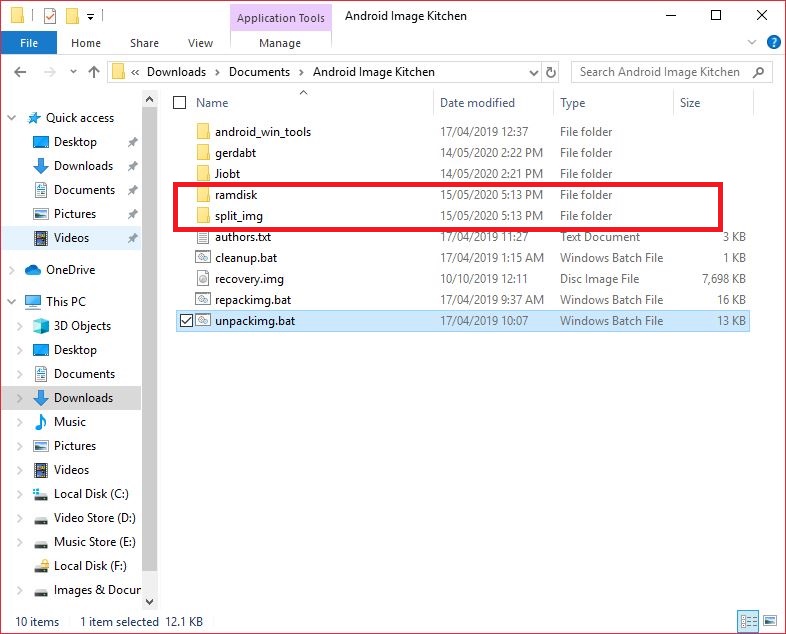
Task: Click Documents in the address breadcrumb
Action: (259, 72)
